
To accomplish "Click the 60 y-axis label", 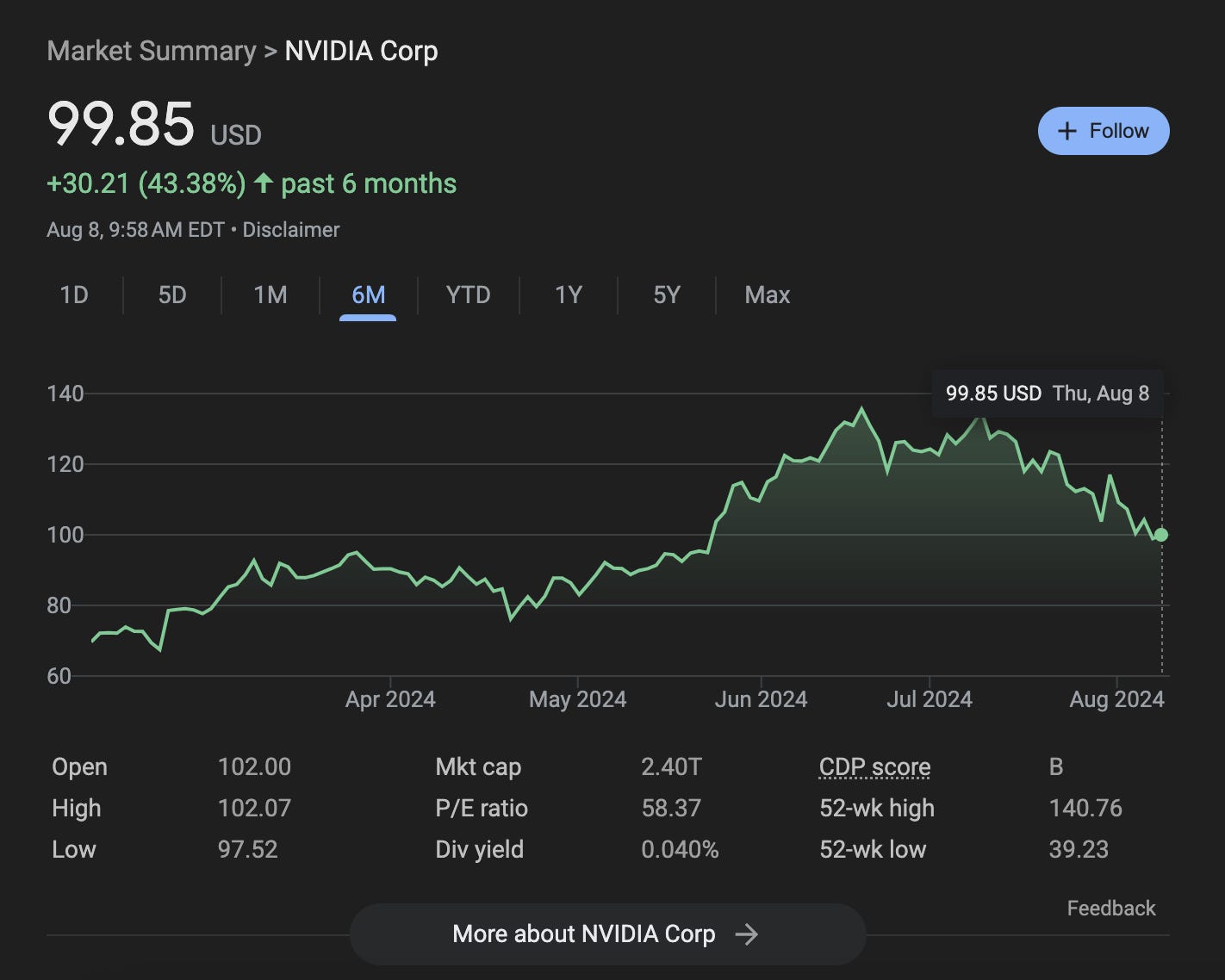I will tap(59, 676).
